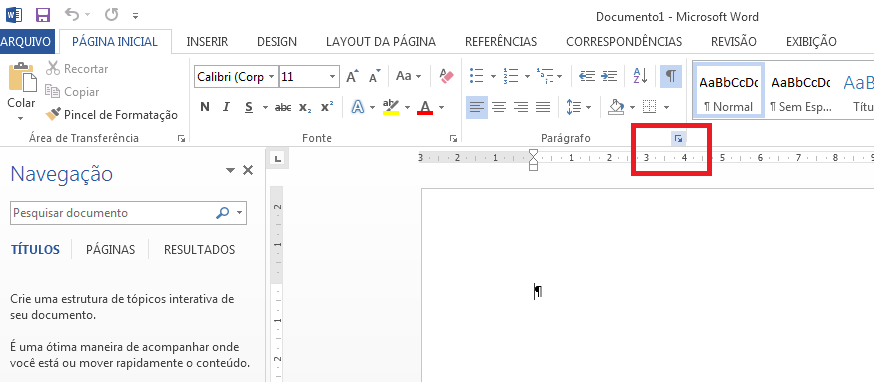This screenshot has width=874, height=382.
Task: Click line and paragraph spacing icon
Action: click(x=573, y=107)
